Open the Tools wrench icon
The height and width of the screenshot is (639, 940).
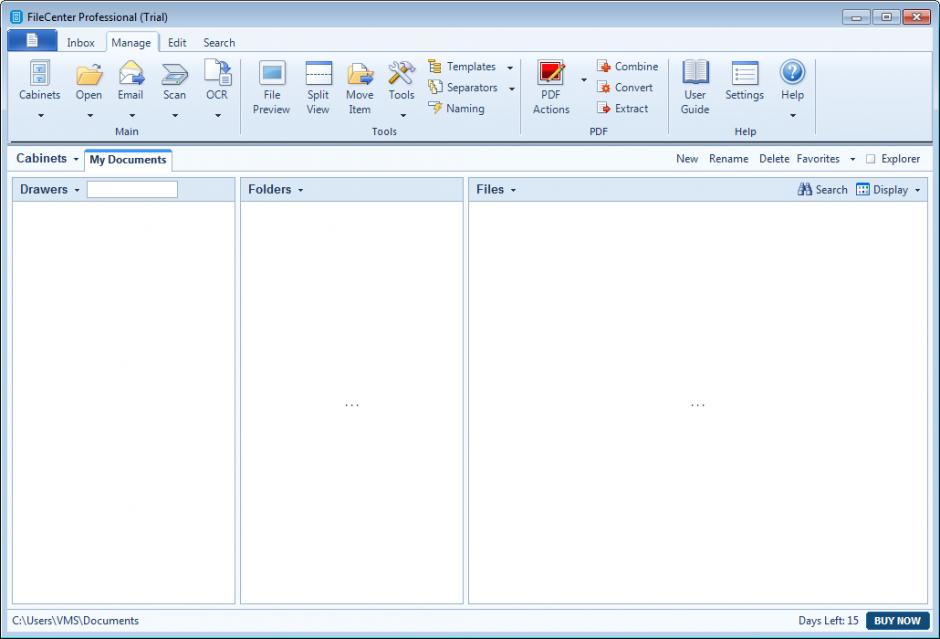401,73
